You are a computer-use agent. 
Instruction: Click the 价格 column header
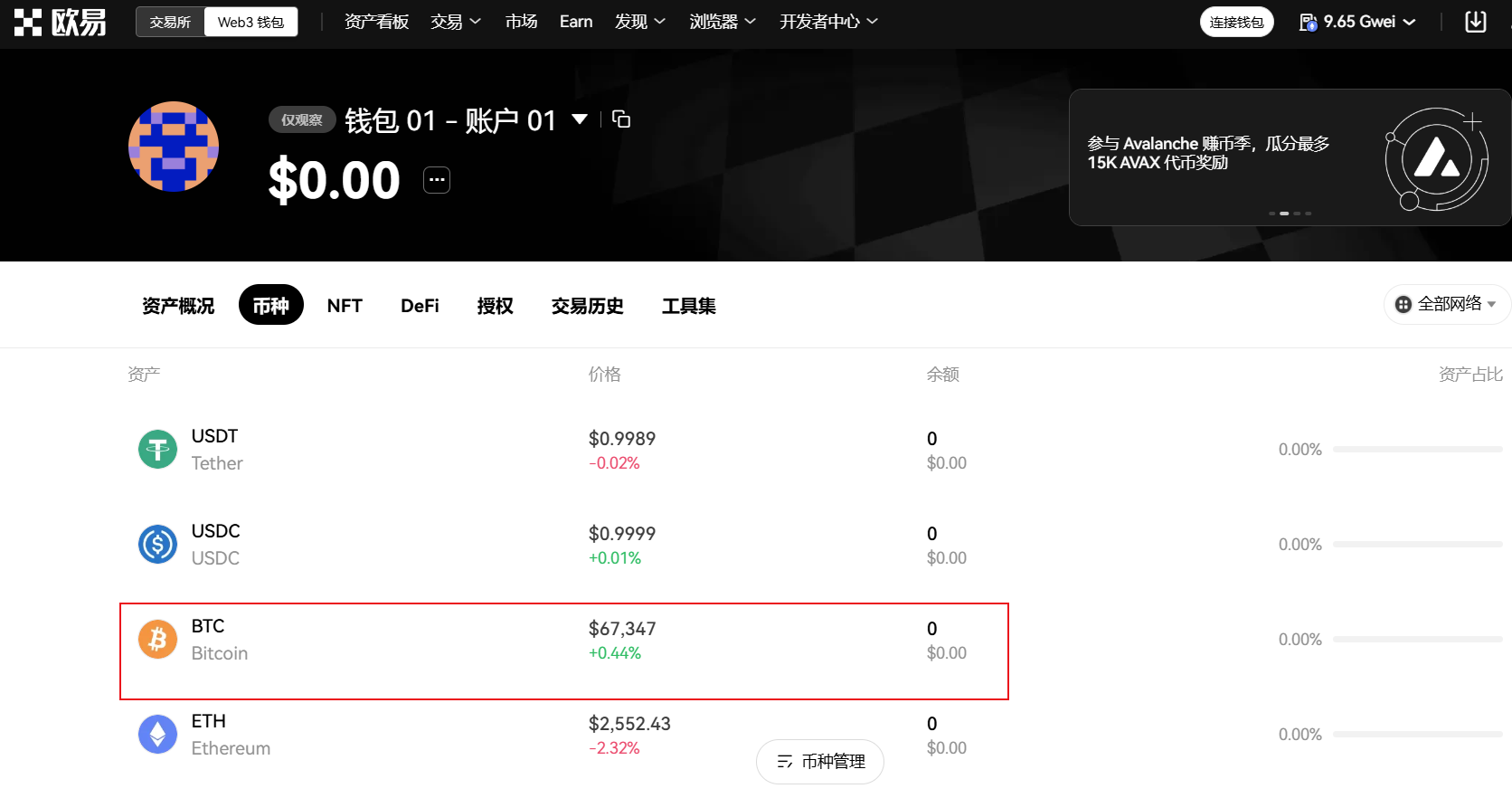coord(605,375)
